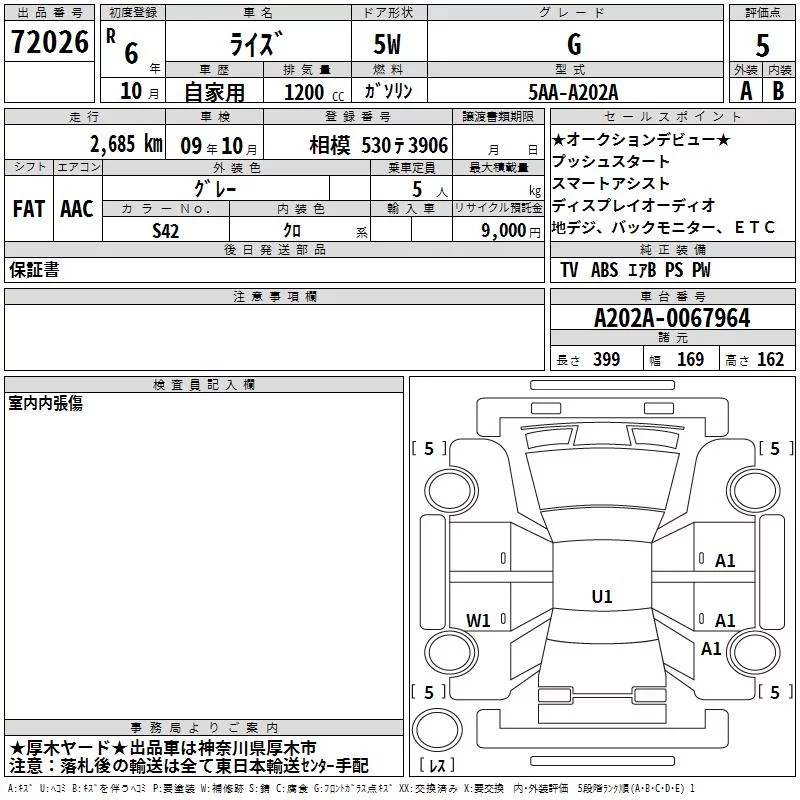The width and height of the screenshot is (800, 800).
Task: Click seating capacity 5 人
Action: (x=430, y=190)
